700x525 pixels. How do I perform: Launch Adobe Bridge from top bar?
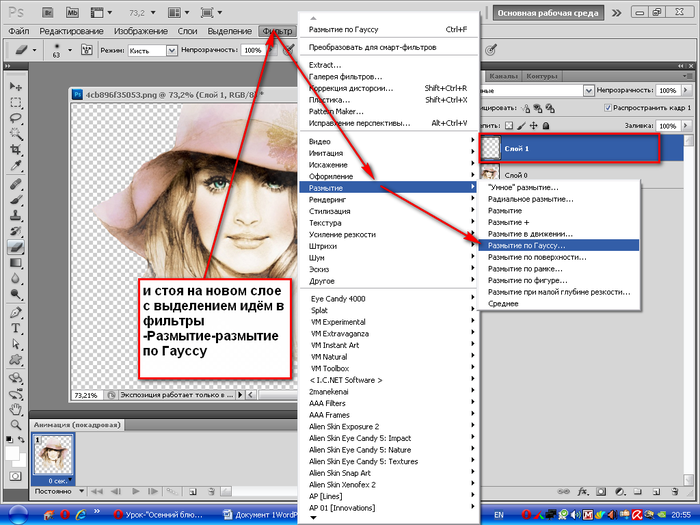pyautogui.click(x=48, y=12)
